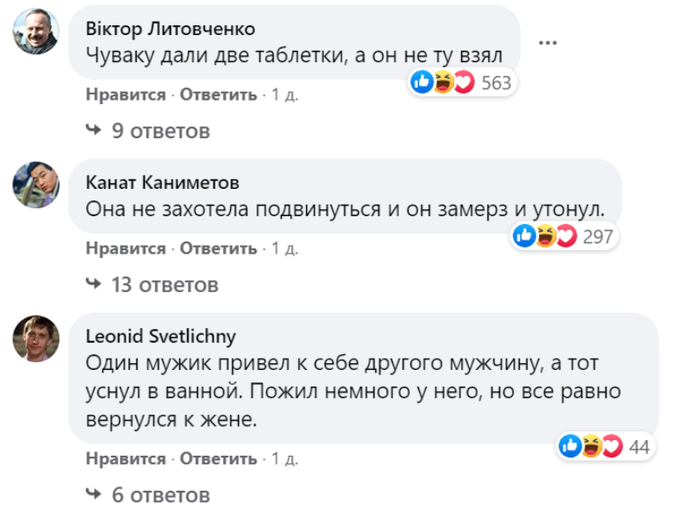Click the reply arrow icon beside 13 ответов
The height and width of the screenshot is (517, 700).
93,284
